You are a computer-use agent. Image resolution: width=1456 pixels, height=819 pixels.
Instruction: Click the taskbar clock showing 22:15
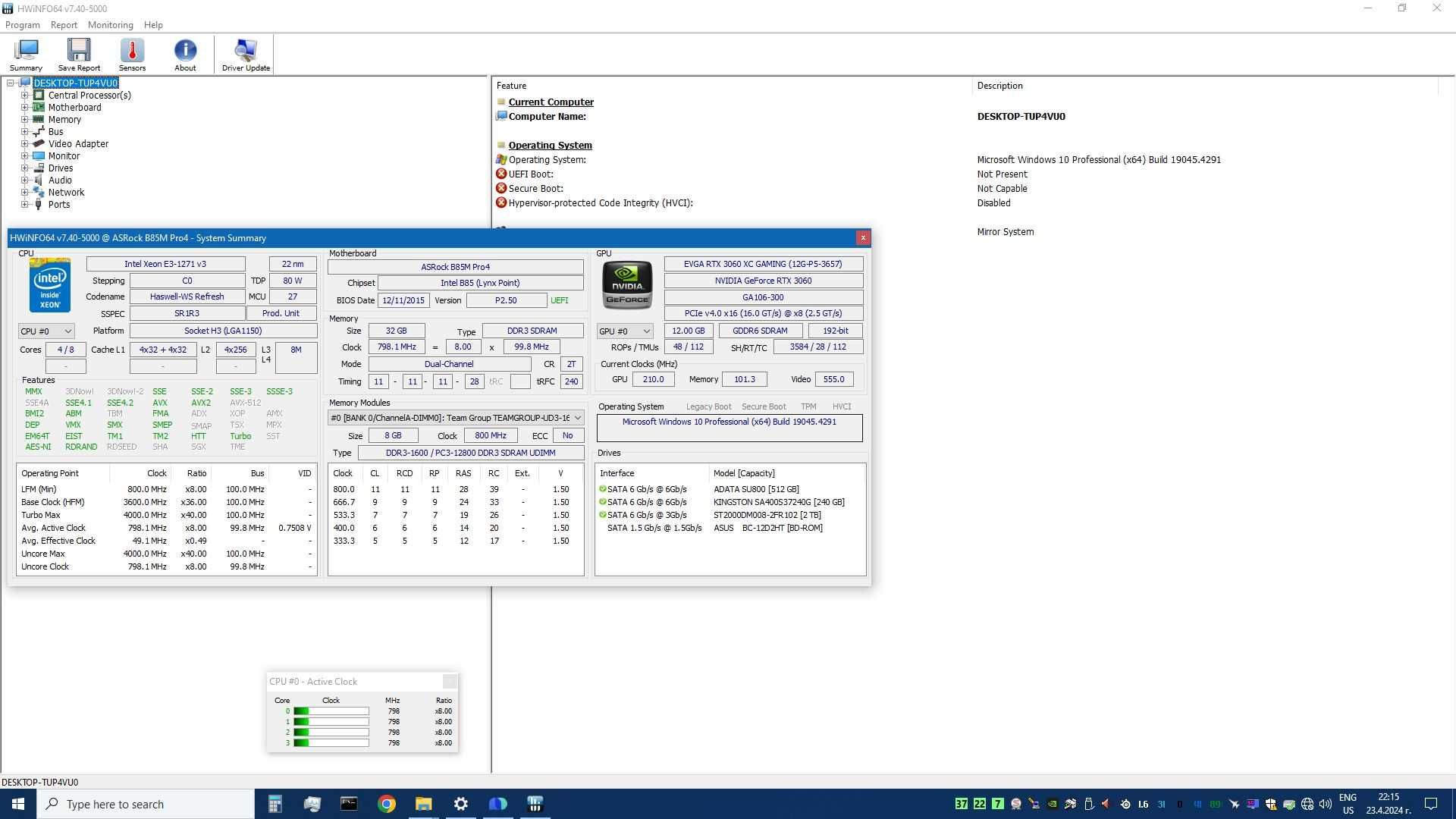tap(1389, 804)
